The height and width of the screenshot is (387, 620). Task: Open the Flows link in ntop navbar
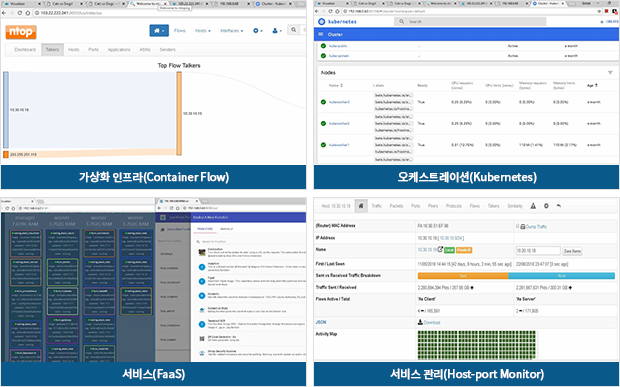pos(180,31)
